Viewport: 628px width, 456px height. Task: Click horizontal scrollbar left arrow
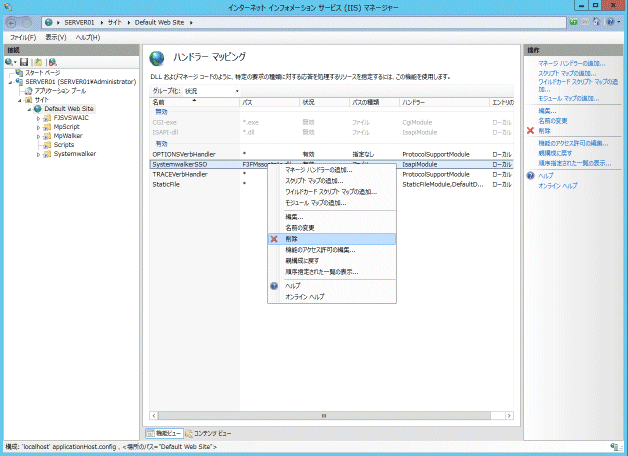pos(154,416)
